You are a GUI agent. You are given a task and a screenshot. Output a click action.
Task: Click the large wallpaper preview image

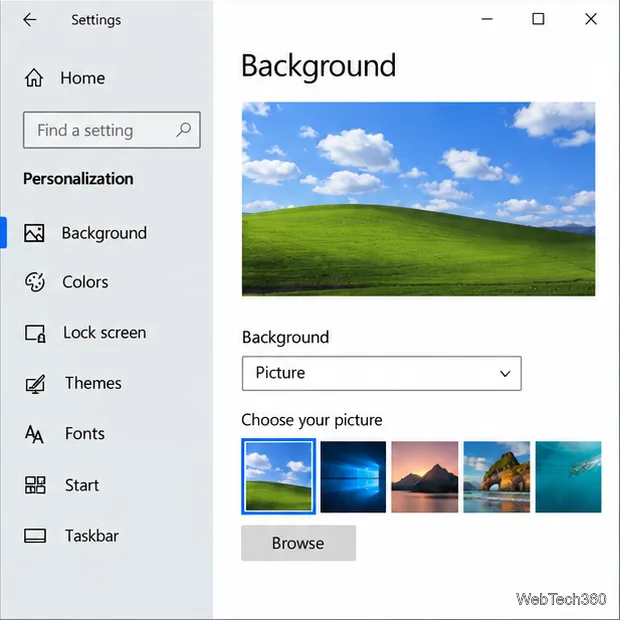(x=418, y=199)
